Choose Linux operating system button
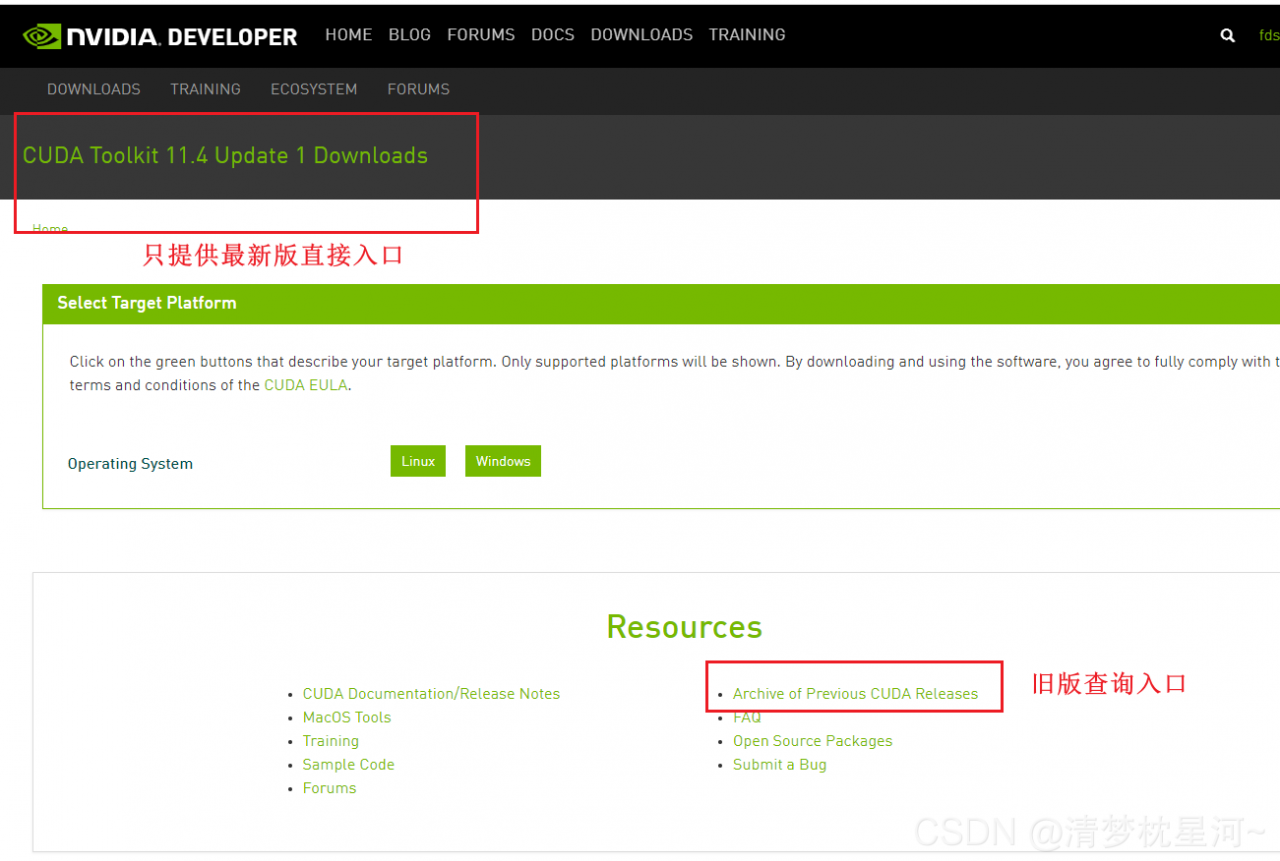1280x861 pixels. [x=418, y=461]
